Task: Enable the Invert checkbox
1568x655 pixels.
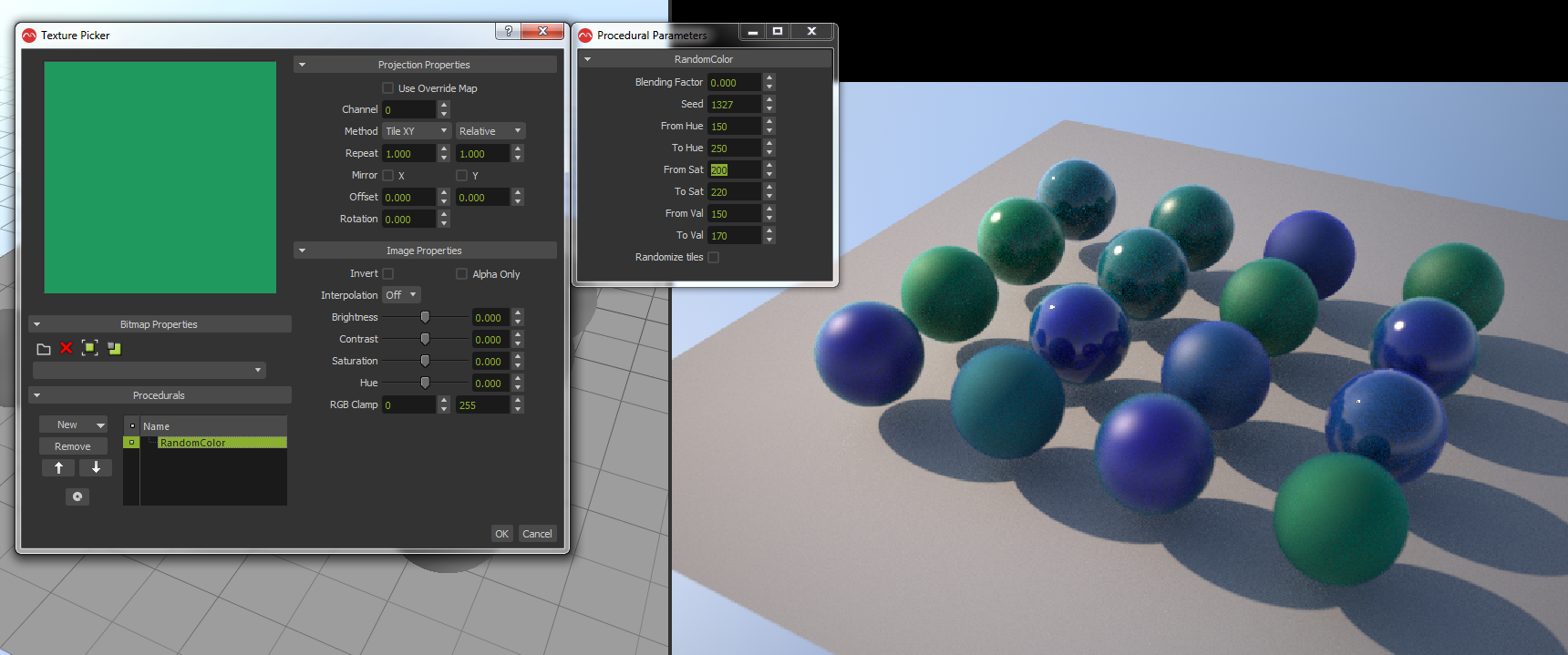Action: pos(387,273)
